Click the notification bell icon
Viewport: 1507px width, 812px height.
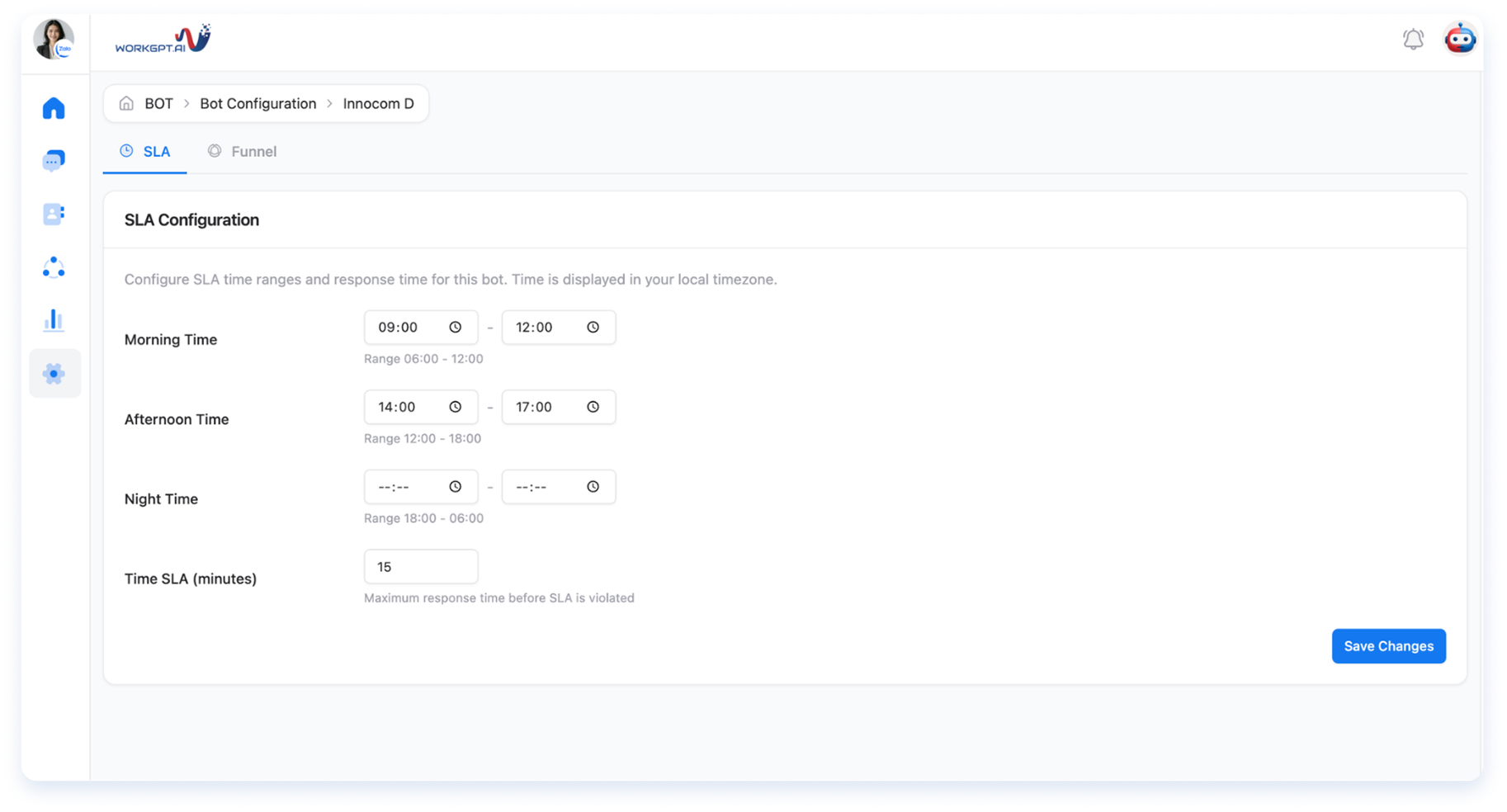pyautogui.click(x=1413, y=39)
